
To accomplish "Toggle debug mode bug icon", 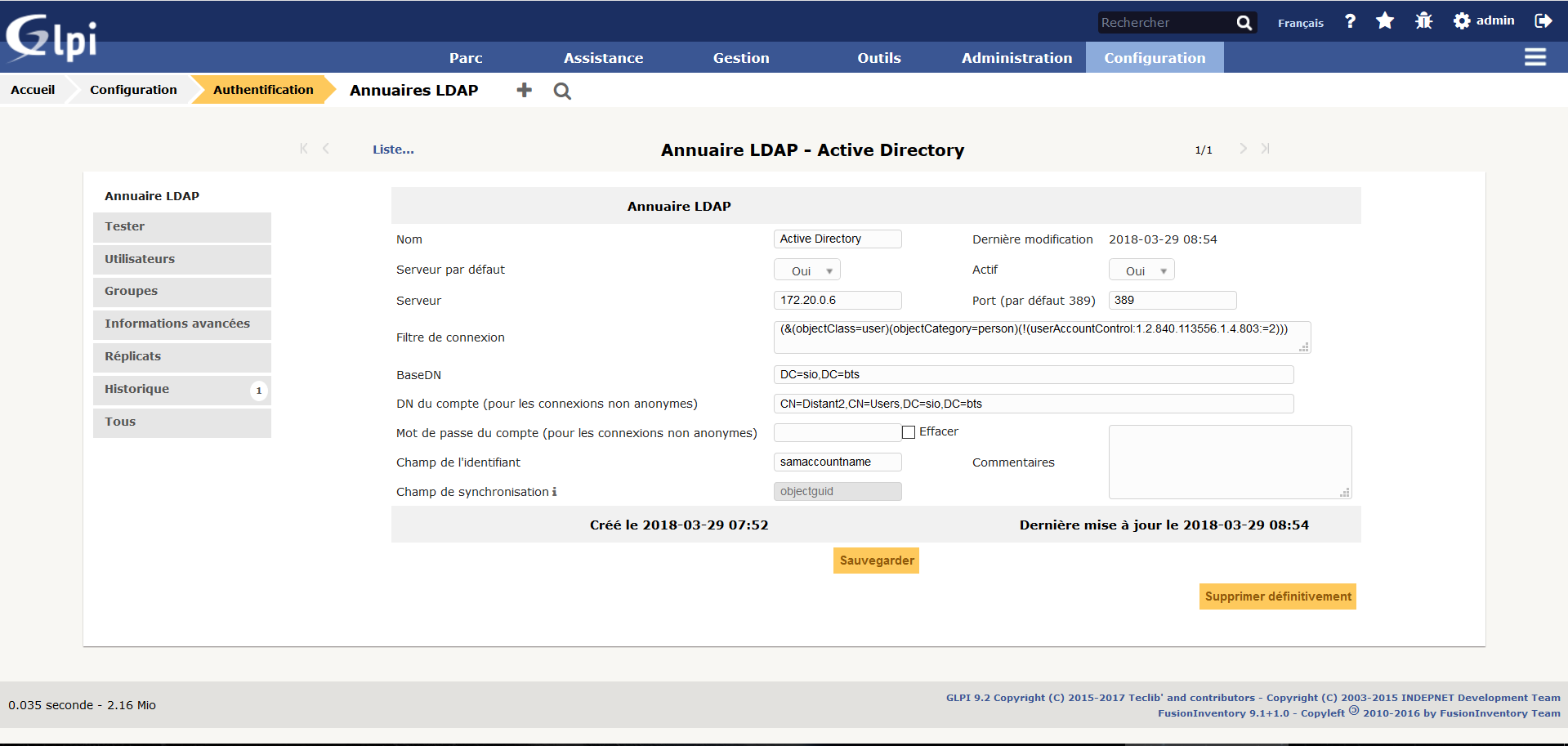I will [1423, 21].
